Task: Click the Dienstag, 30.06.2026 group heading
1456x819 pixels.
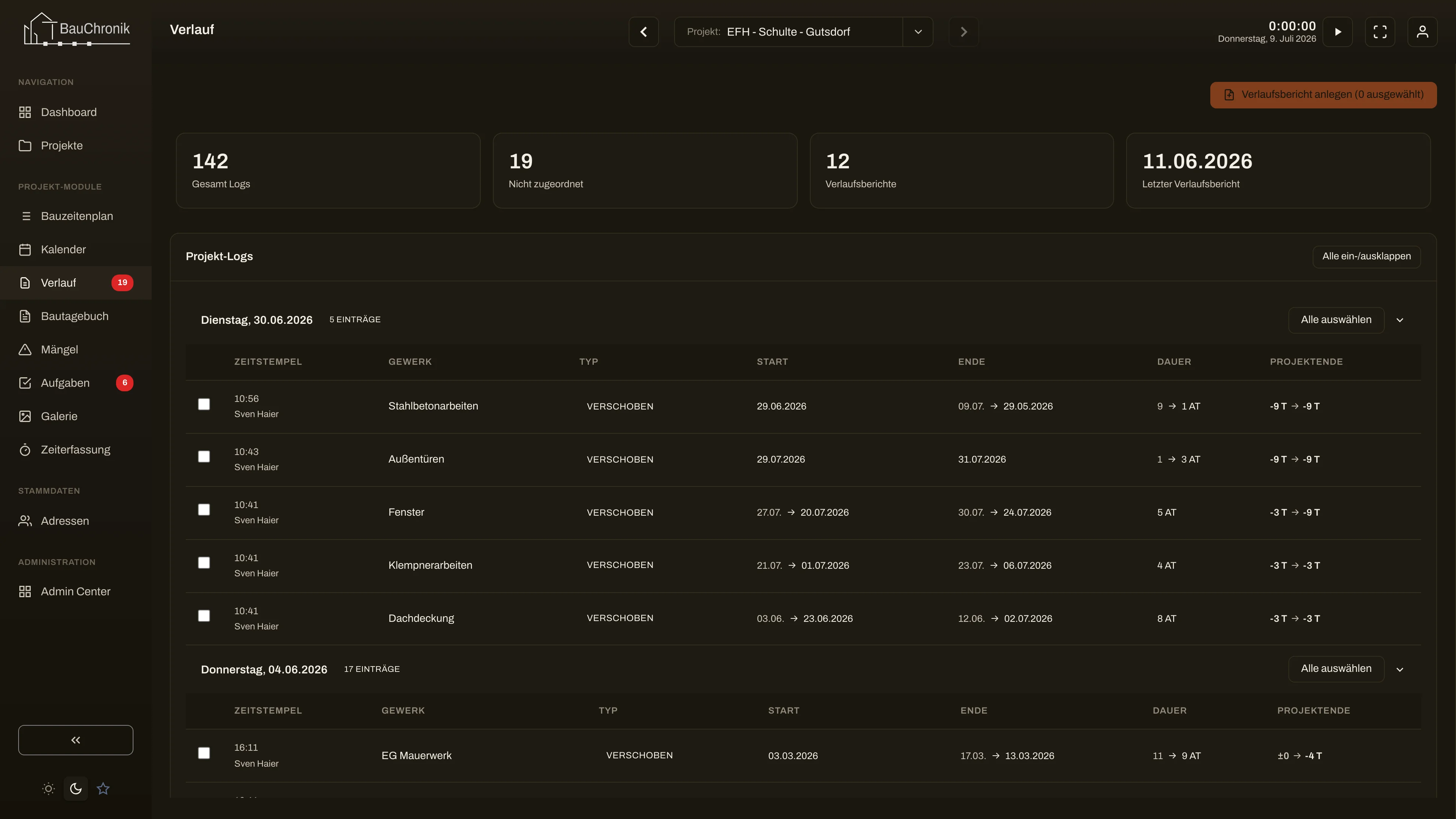Action: pyautogui.click(x=257, y=320)
